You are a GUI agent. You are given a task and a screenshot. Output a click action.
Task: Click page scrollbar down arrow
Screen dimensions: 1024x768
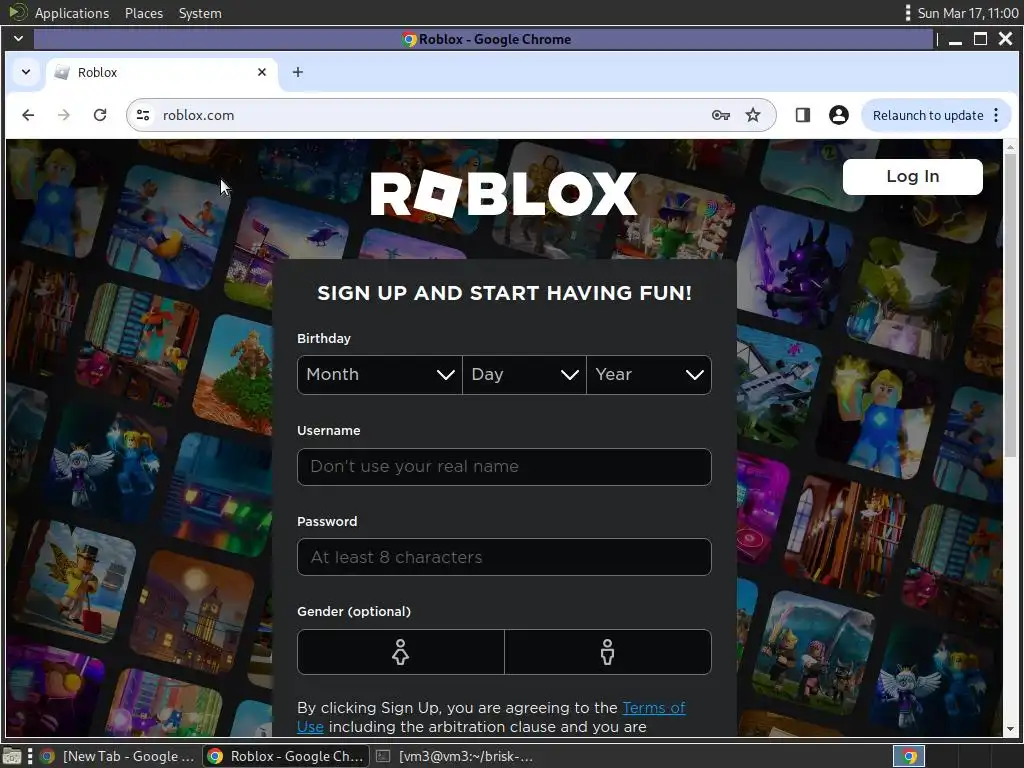click(1010, 729)
